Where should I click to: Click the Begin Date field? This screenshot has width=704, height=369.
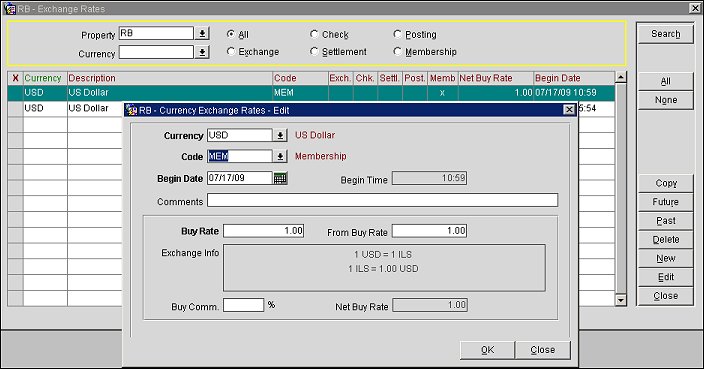tap(240, 178)
